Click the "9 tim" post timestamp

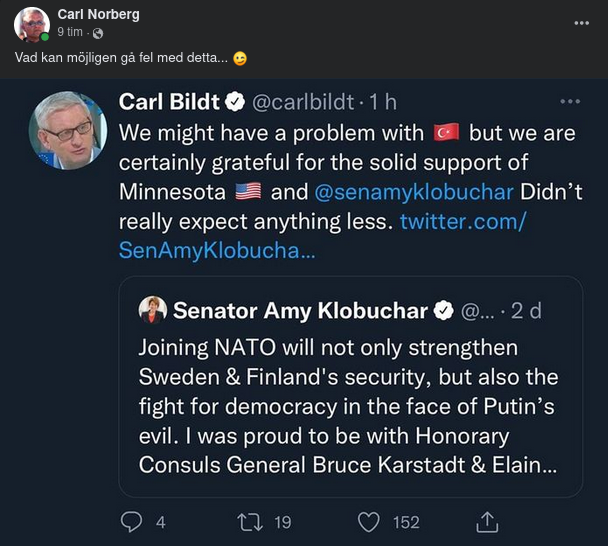pyautogui.click(x=73, y=33)
